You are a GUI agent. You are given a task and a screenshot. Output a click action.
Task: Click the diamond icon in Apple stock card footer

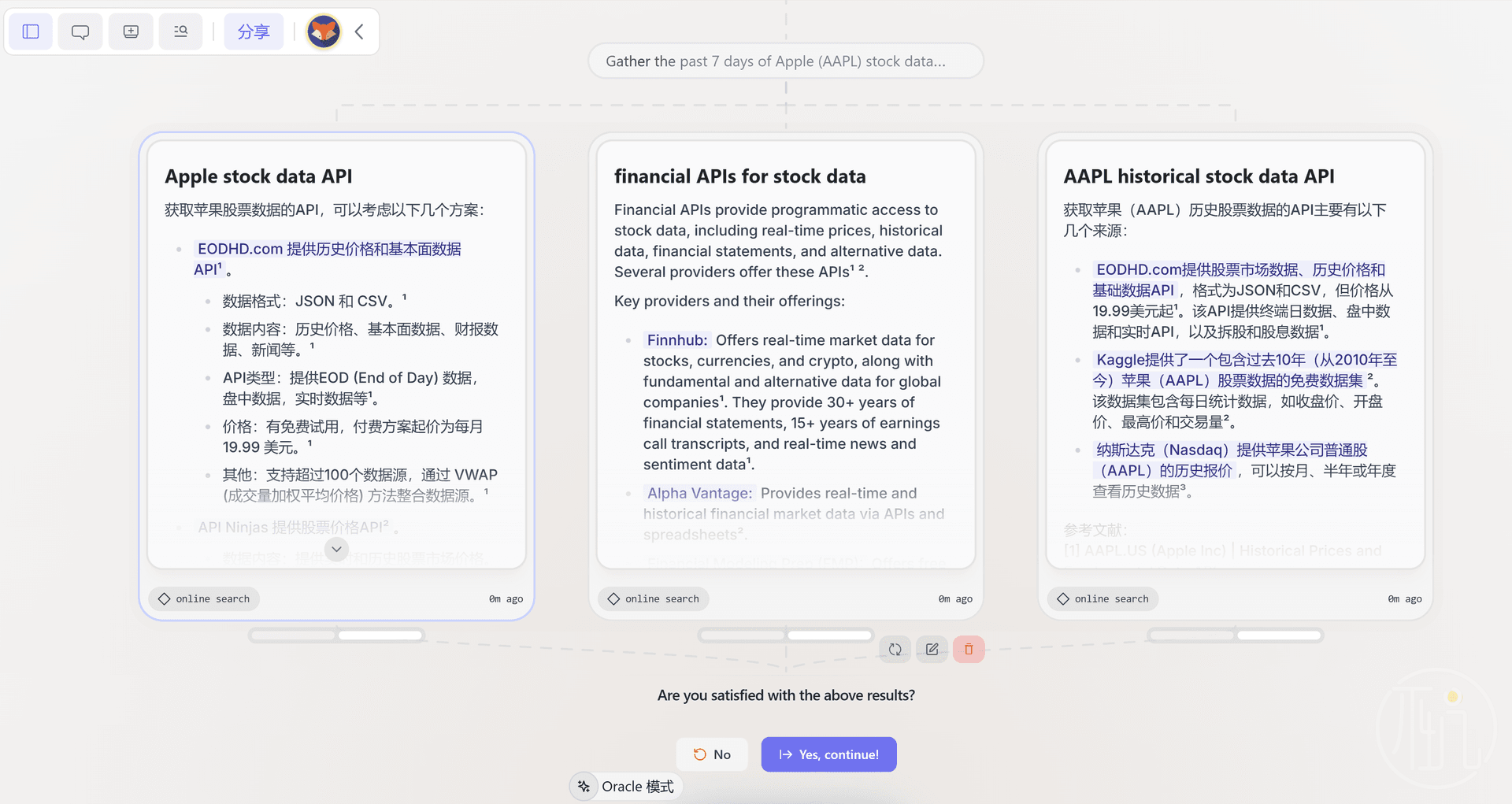[x=164, y=598]
